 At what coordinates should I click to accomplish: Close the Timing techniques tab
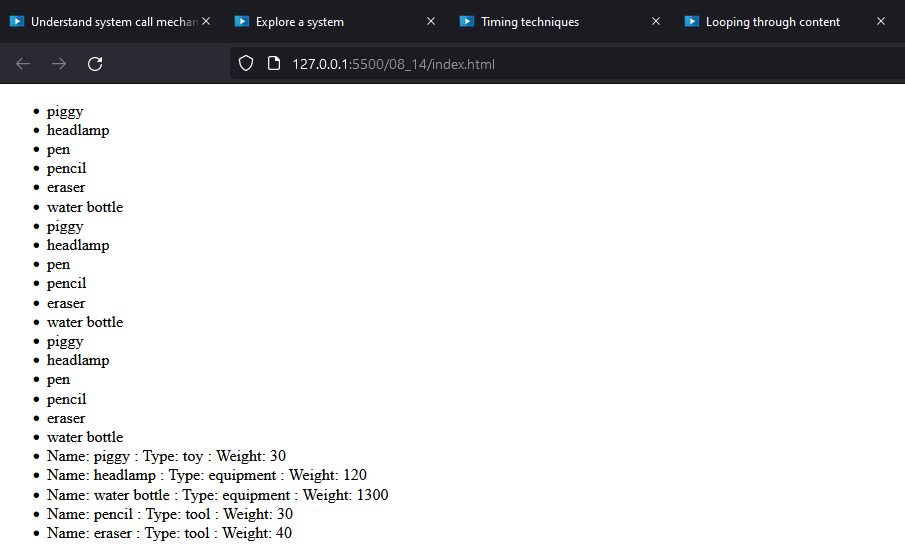point(656,21)
